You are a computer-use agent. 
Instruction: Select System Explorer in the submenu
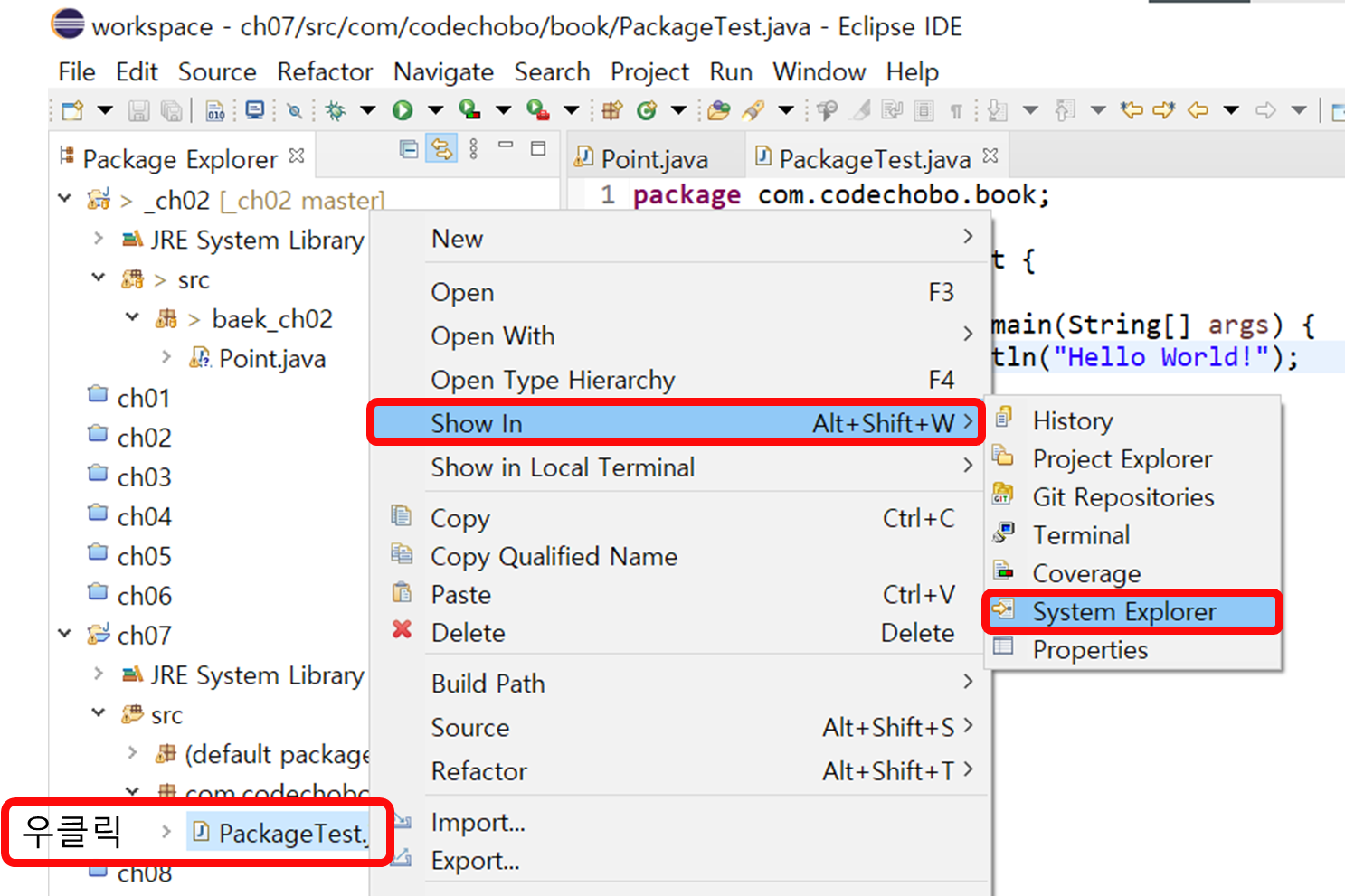coord(1132,612)
